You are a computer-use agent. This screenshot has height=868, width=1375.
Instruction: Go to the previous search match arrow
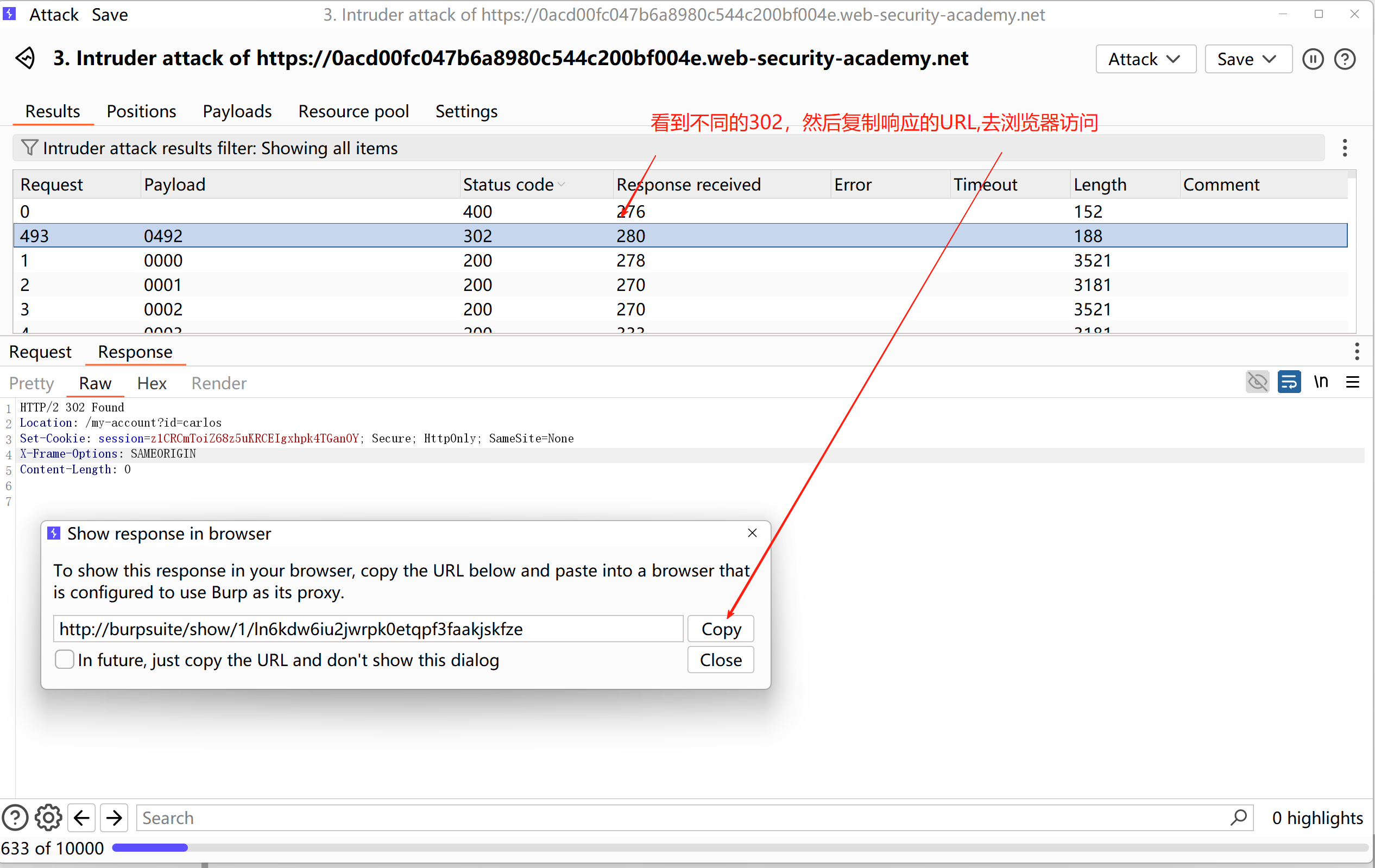(x=81, y=817)
